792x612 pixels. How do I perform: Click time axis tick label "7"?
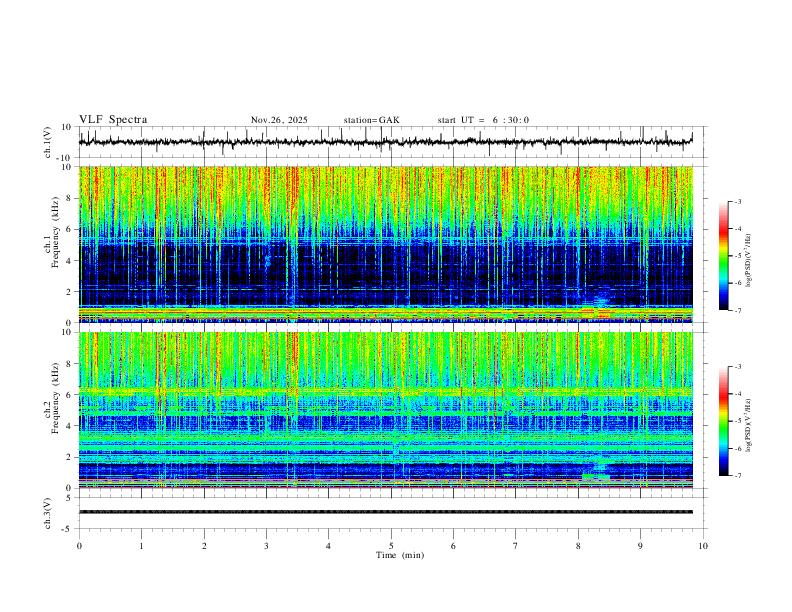[516, 546]
